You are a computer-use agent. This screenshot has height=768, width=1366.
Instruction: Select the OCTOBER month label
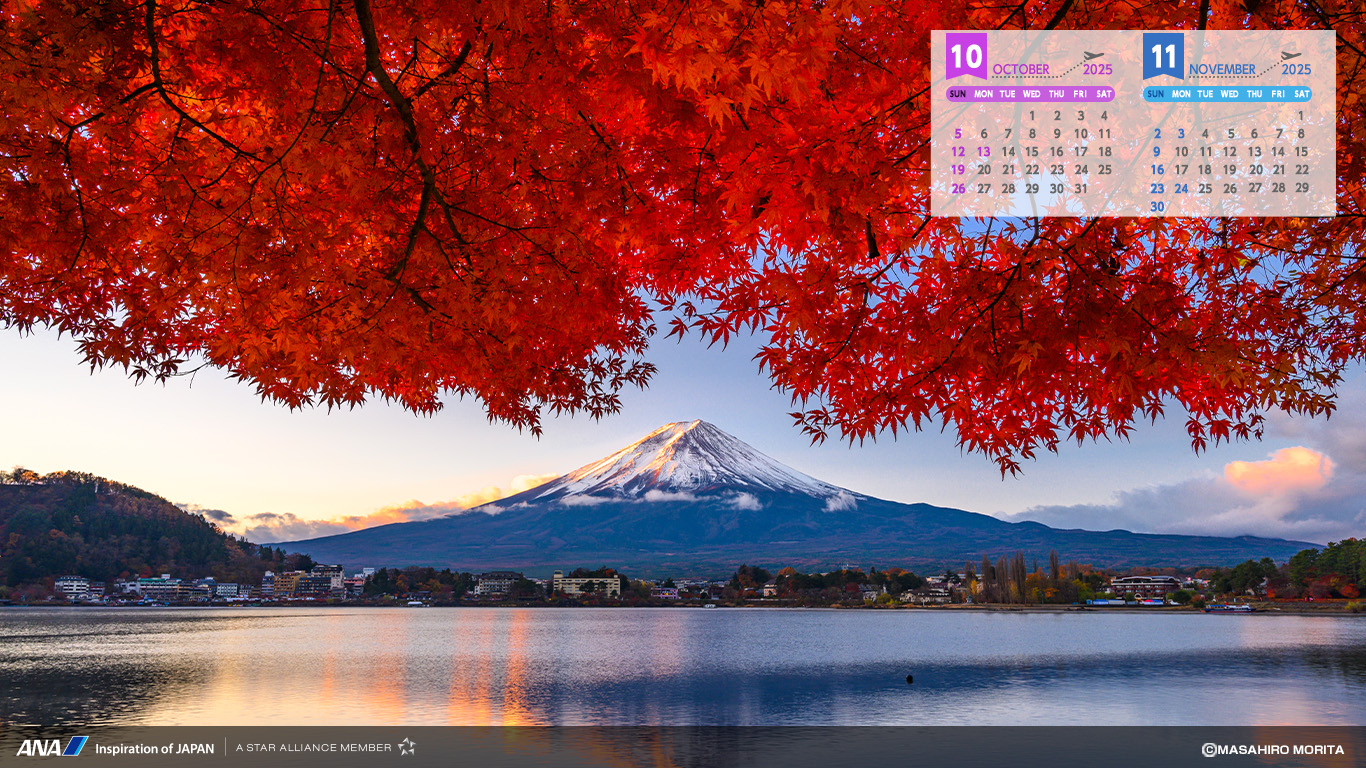point(1021,70)
